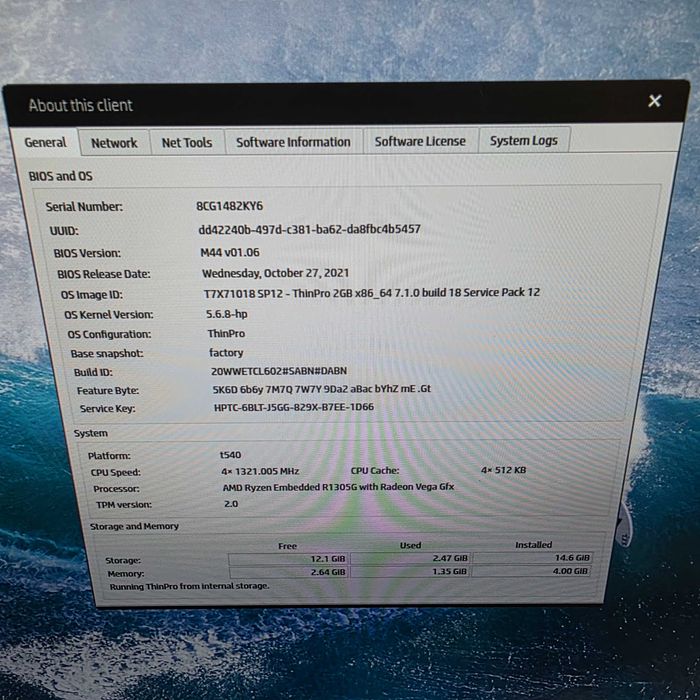Click OS Configuration value ThinPro
The image size is (700, 700).
[226, 333]
